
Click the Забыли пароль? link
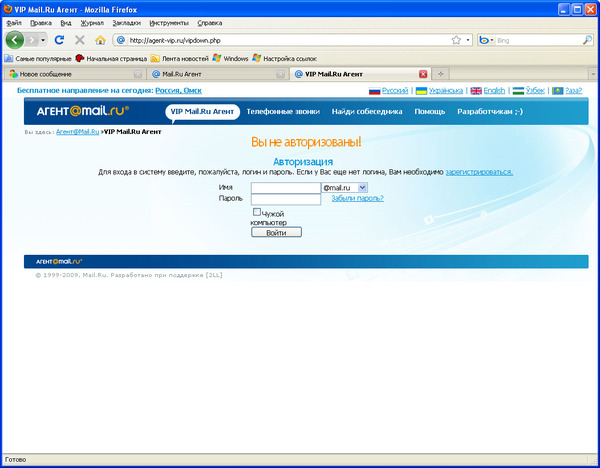click(x=357, y=198)
